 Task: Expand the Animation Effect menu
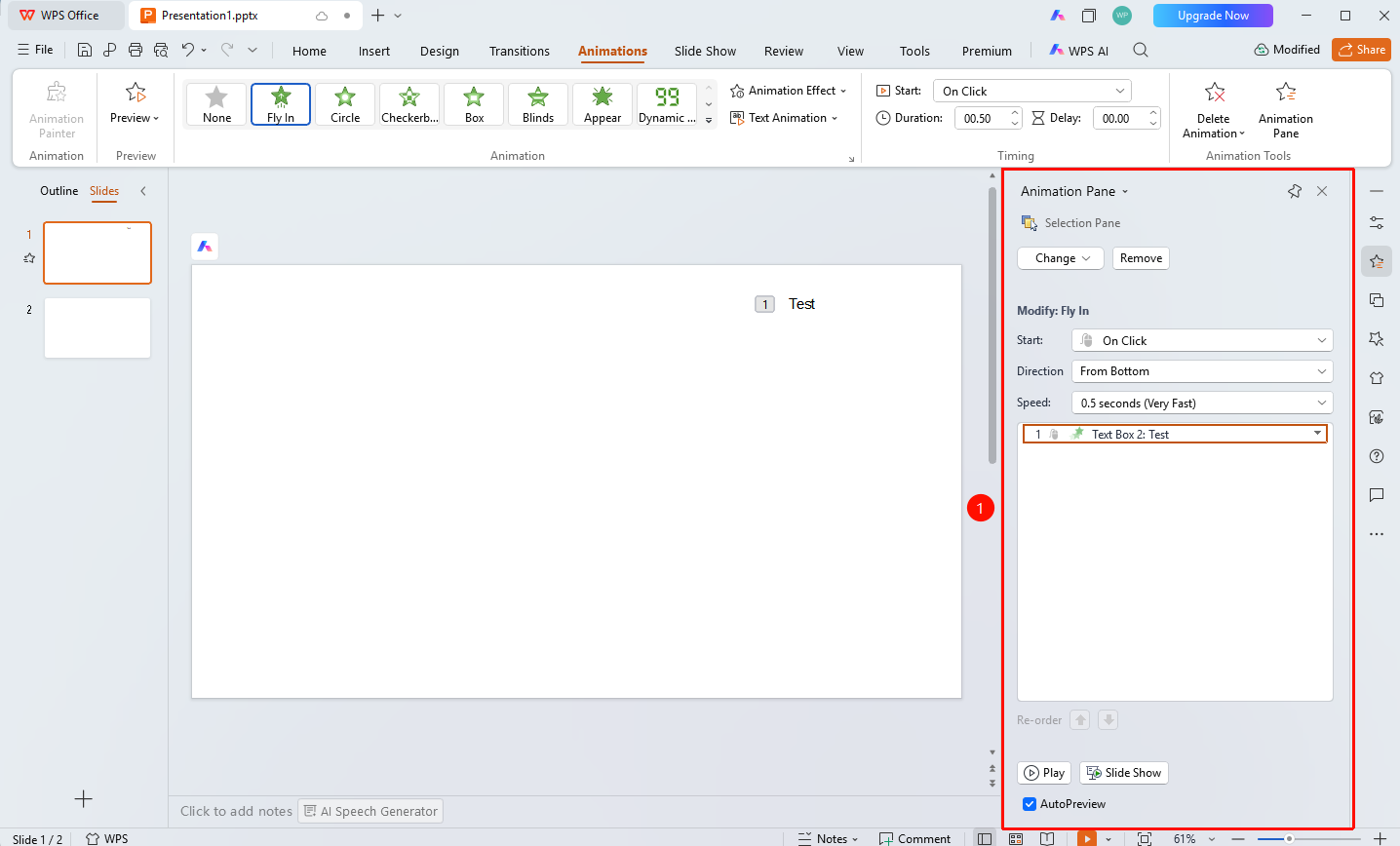789,91
